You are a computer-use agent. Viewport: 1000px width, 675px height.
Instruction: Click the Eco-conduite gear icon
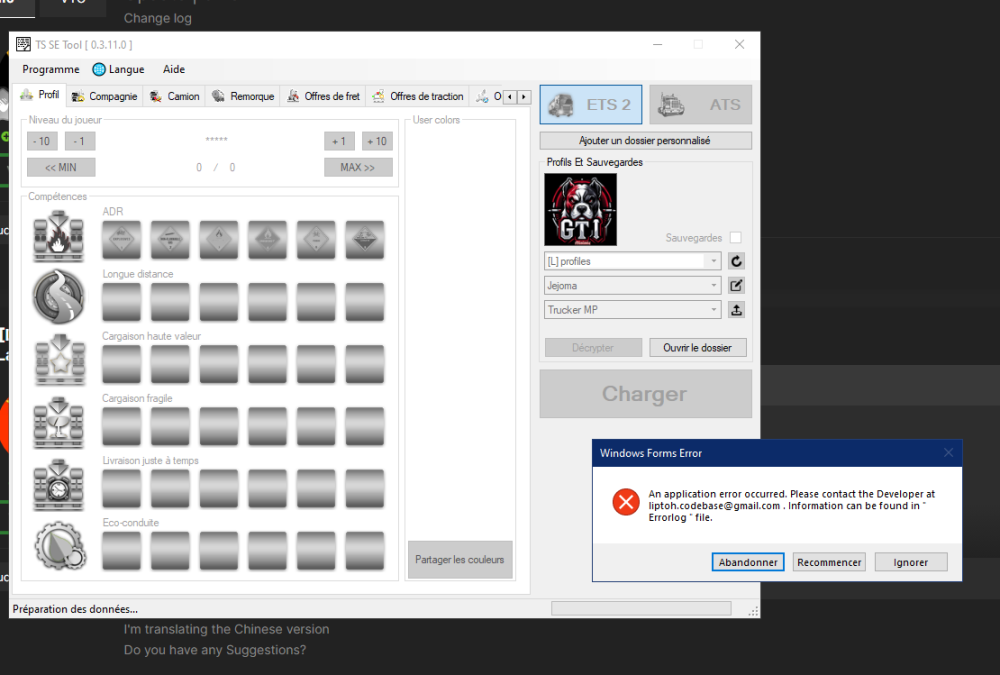point(59,547)
